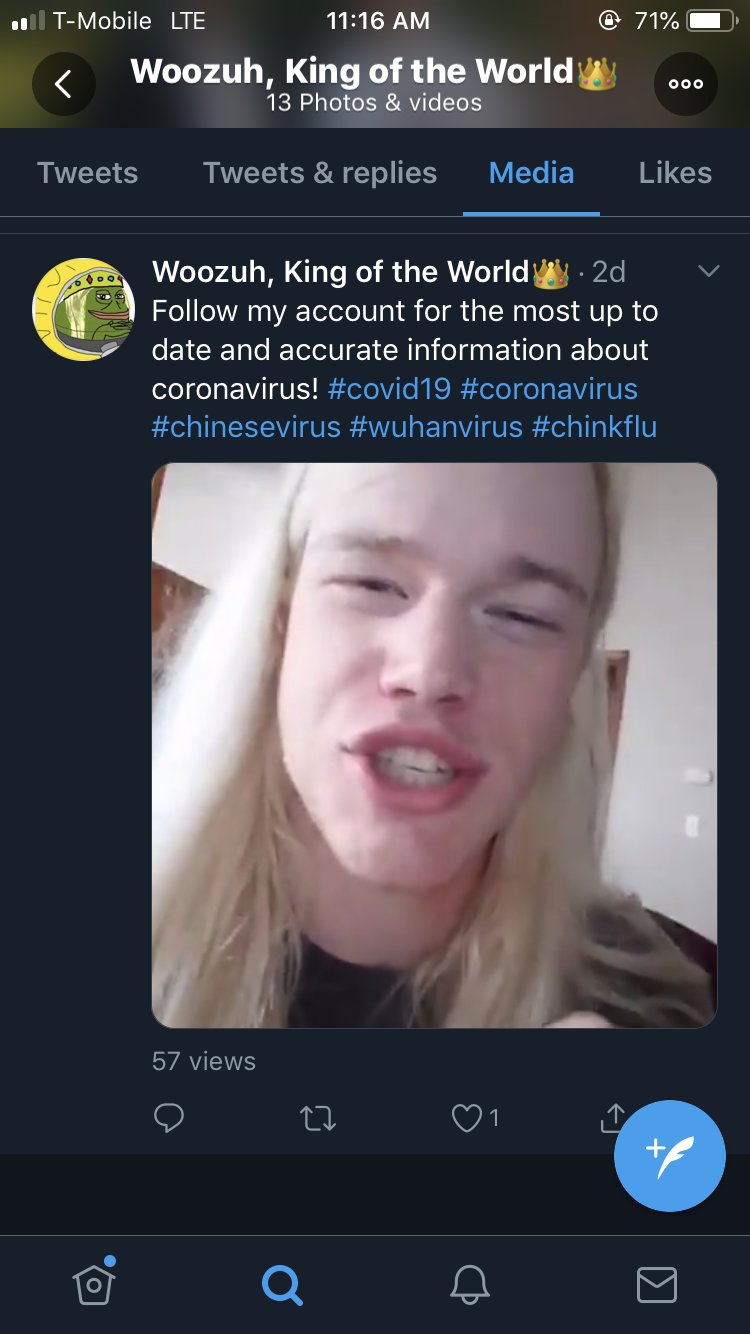Open Messages via the envelope icon
Viewport: 750px width, 1334px height.
tap(657, 1284)
